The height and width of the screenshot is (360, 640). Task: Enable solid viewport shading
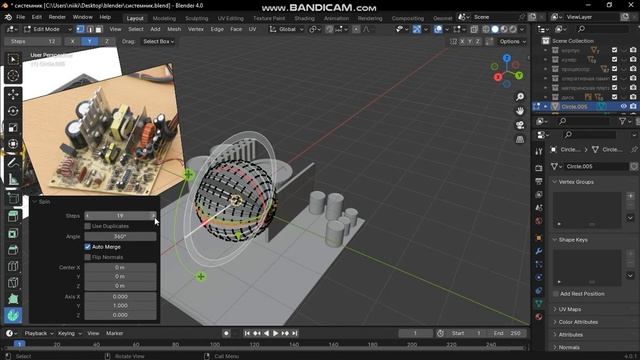[x=495, y=29]
